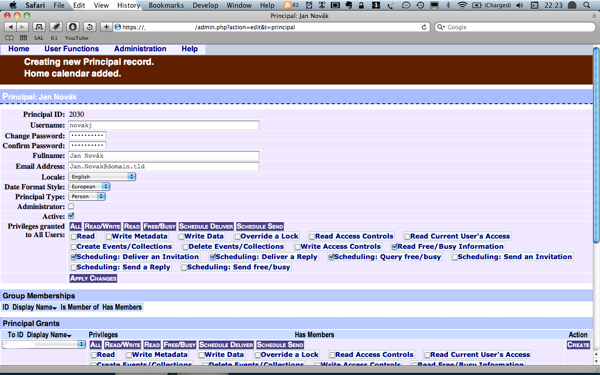Uncheck the Active checkbox
Screen dimensions: 600x375
tap(71, 216)
